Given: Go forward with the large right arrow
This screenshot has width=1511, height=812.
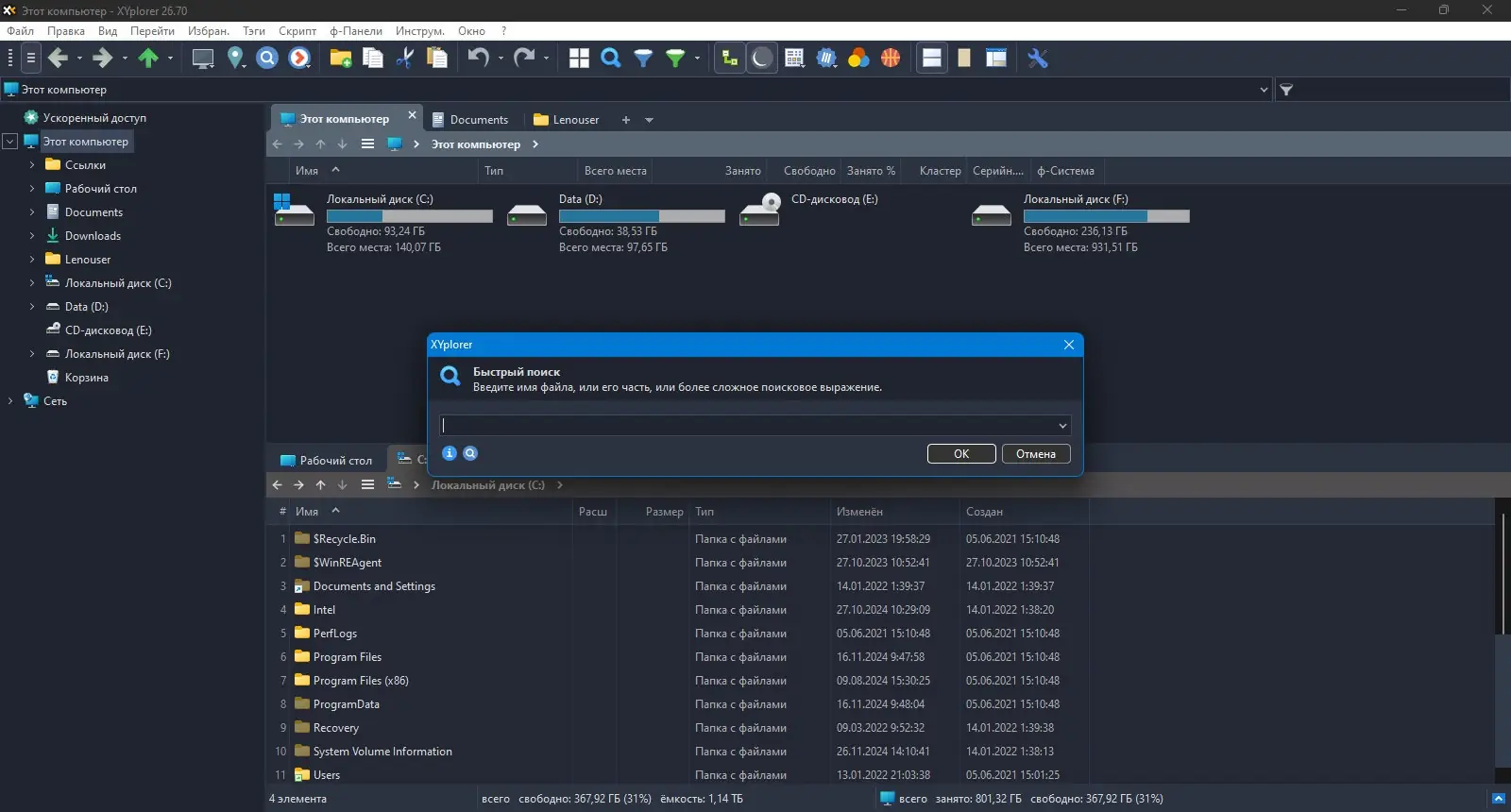Looking at the screenshot, I should tap(103, 59).
